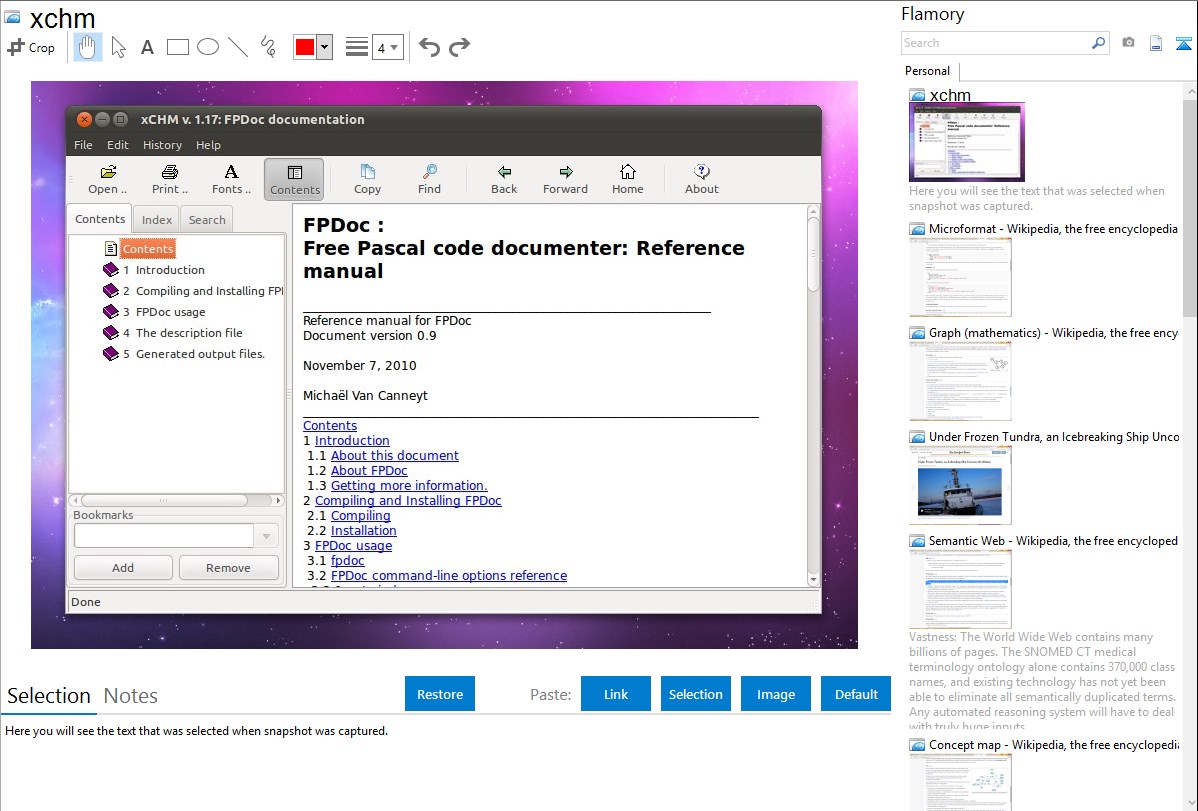Click the Home toolbar icon
The height and width of the screenshot is (811, 1198).
point(627,180)
